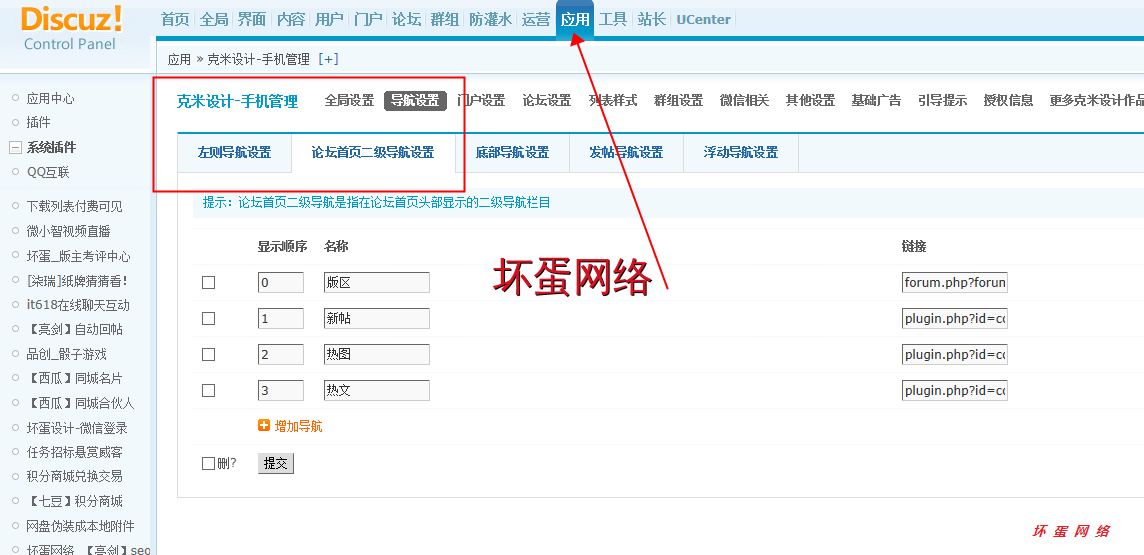This screenshot has height=555, width=1144.
Task: Open the 用户 top menu
Action: [329, 20]
